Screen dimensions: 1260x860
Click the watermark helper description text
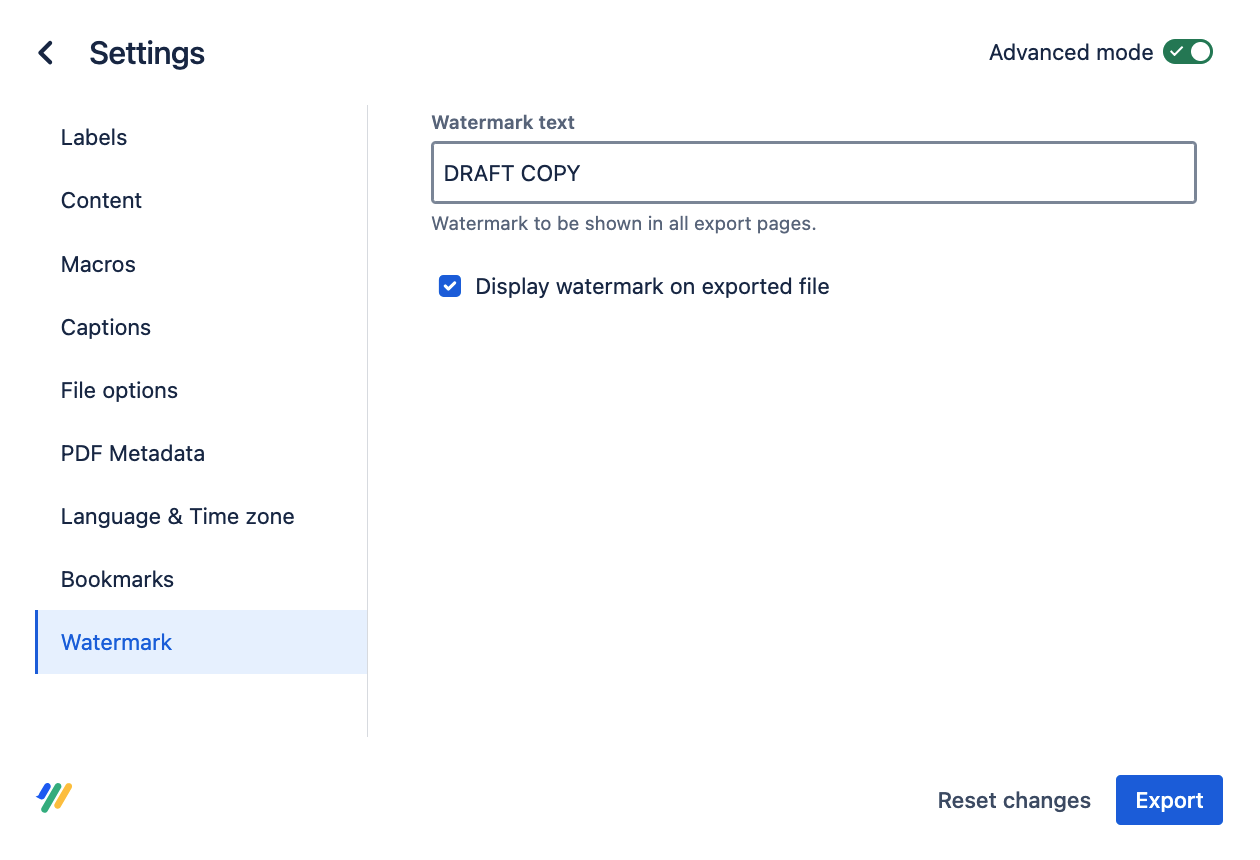[x=623, y=224]
